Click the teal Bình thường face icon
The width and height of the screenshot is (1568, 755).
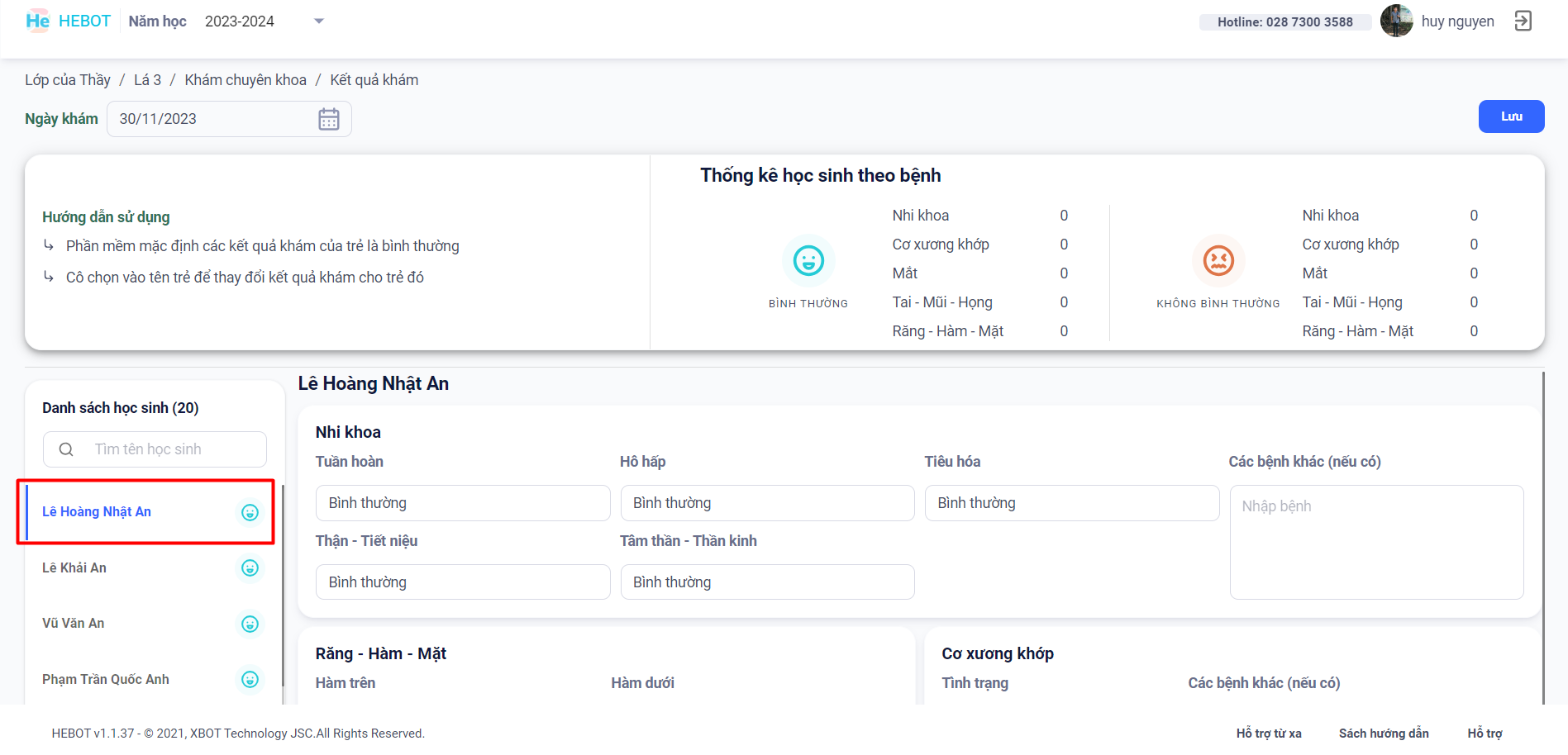pos(808,261)
